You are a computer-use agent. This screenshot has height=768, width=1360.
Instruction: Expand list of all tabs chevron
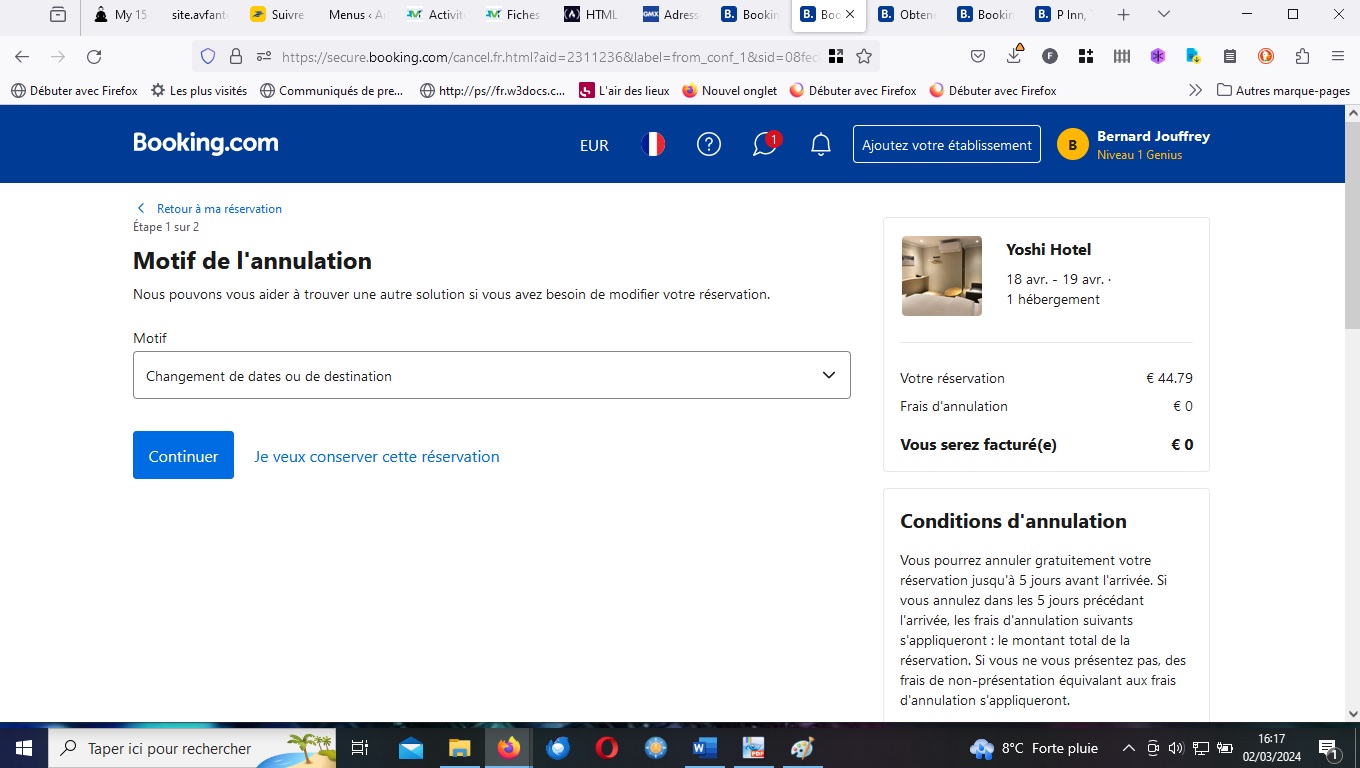click(1163, 15)
